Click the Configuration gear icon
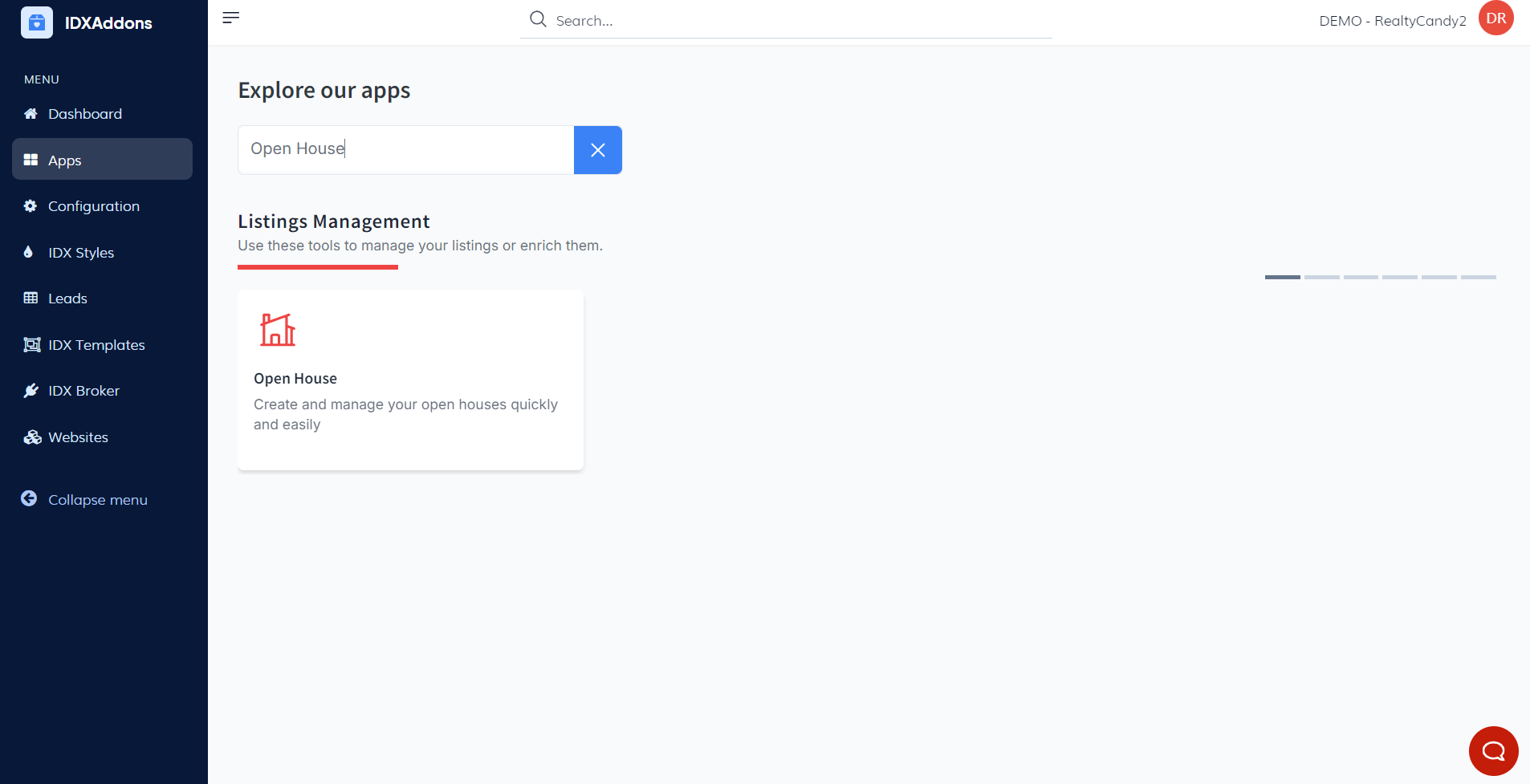Image resolution: width=1530 pixels, height=784 pixels. (31, 206)
